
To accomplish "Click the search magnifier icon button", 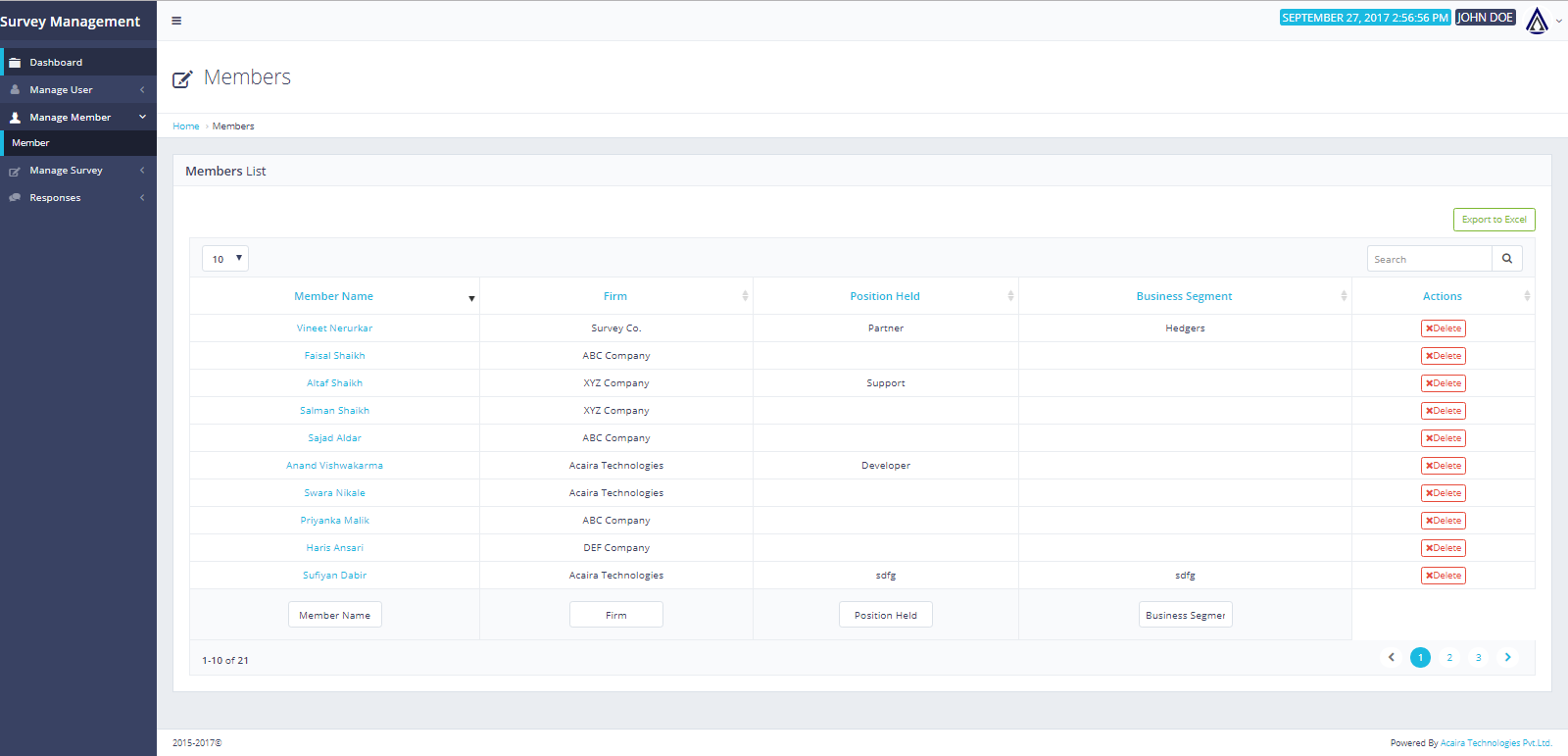I will [x=1506, y=259].
